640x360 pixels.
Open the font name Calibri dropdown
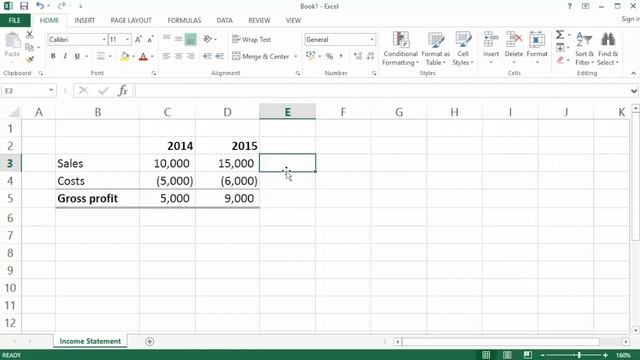click(104, 40)
